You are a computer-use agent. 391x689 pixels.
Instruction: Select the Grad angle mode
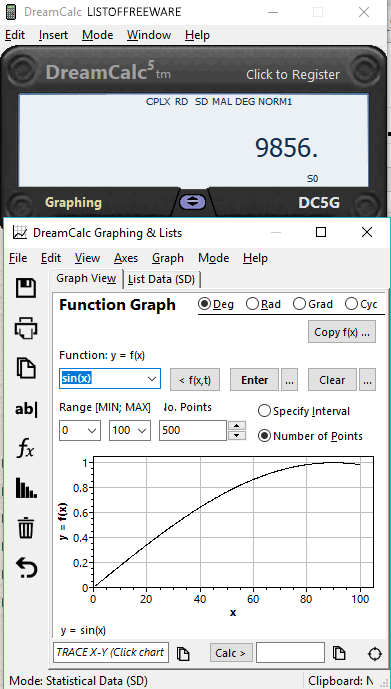click(x=313, y=304)
